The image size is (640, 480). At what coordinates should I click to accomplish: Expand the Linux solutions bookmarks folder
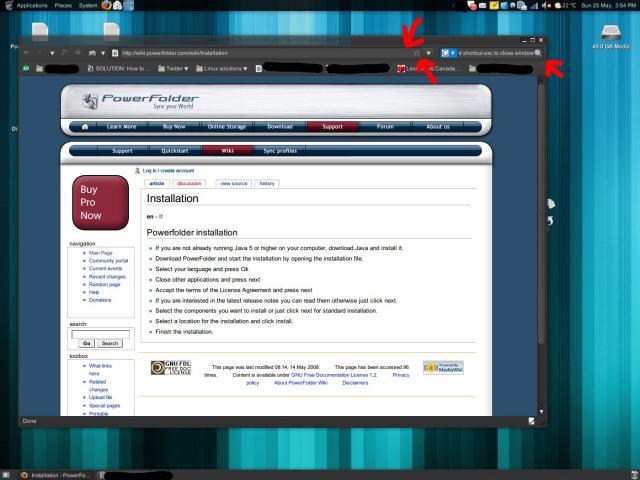(222, 69)
